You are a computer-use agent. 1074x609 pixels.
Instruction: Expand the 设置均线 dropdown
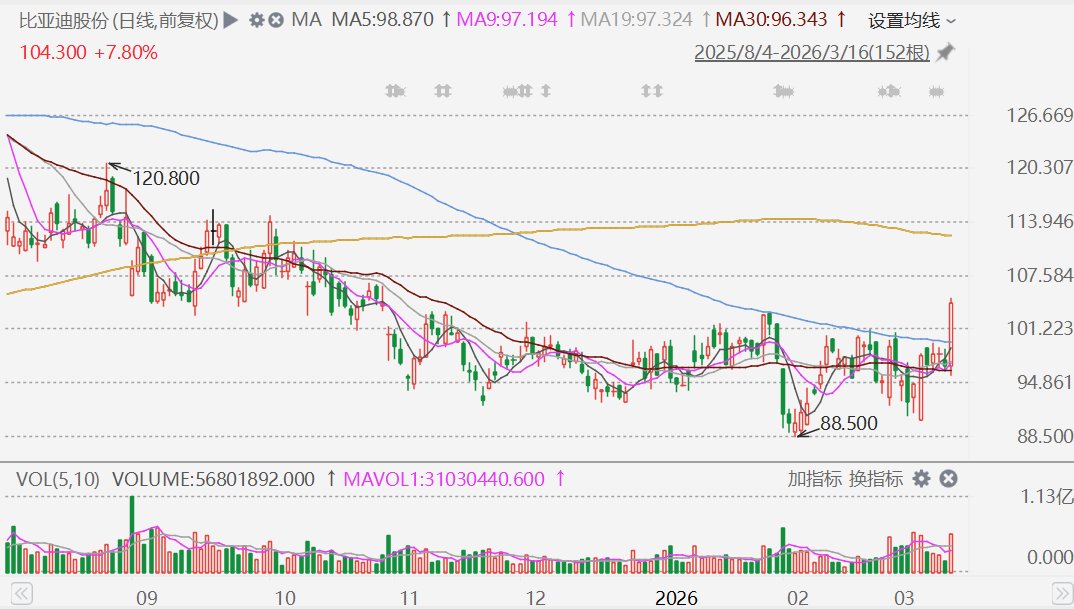(x=911, y=20)
